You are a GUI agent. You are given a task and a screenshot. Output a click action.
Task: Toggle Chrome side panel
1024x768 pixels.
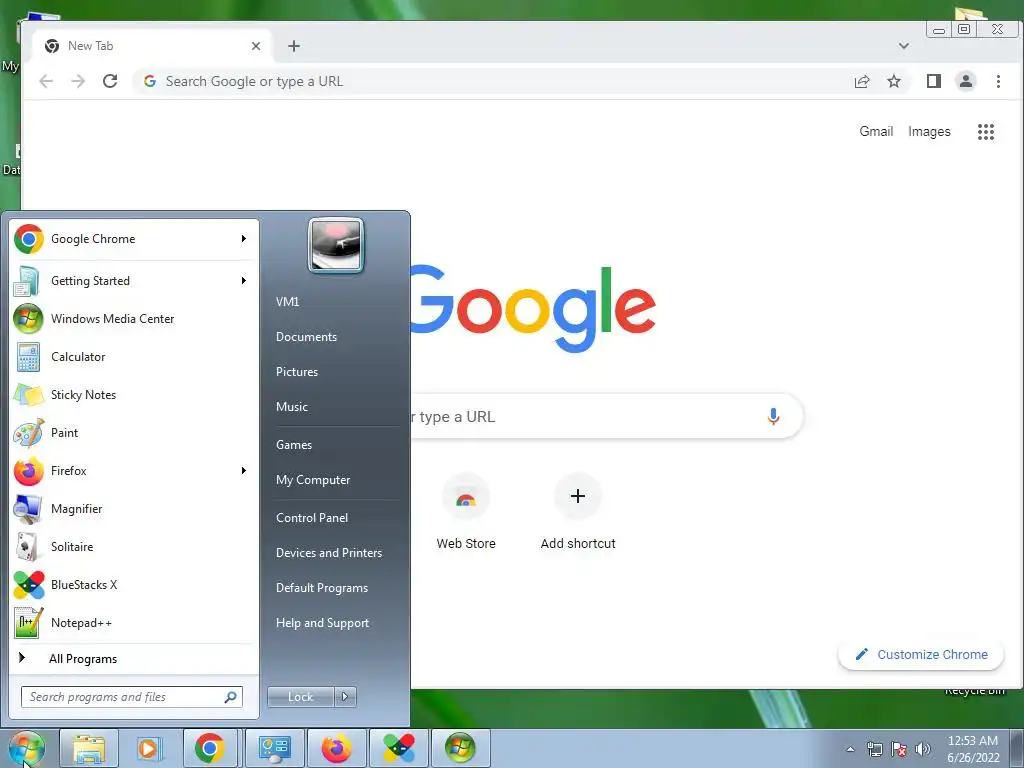tap(934, 81)
